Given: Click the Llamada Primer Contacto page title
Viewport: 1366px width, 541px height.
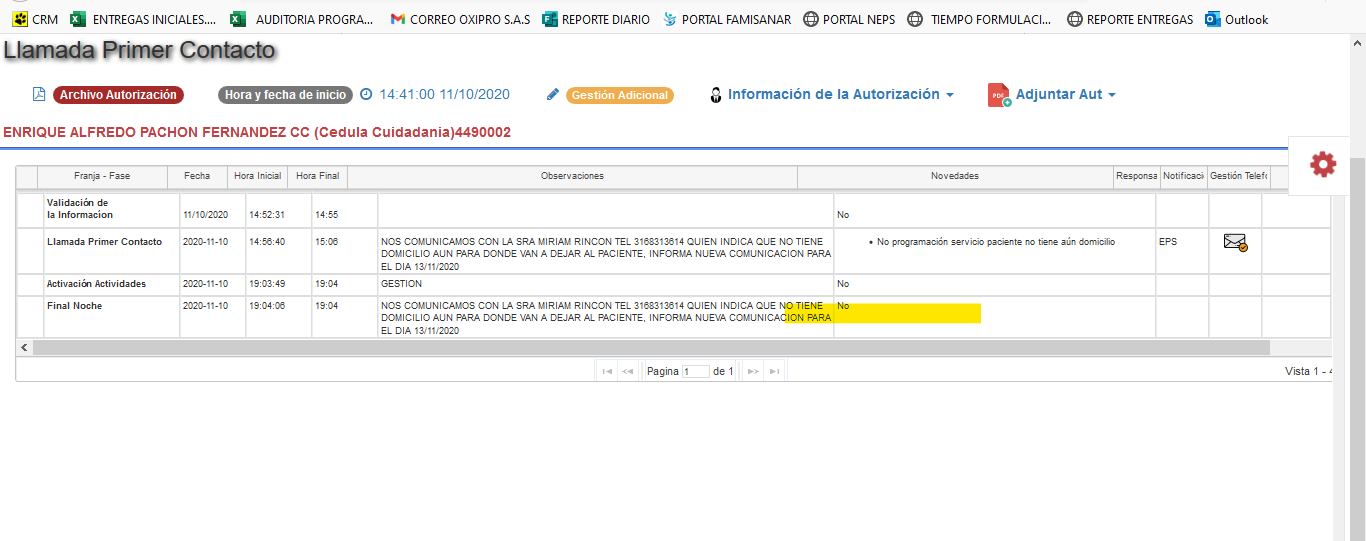Looking at the screenshot, I should pyautogui.click(x=139, y=49).
